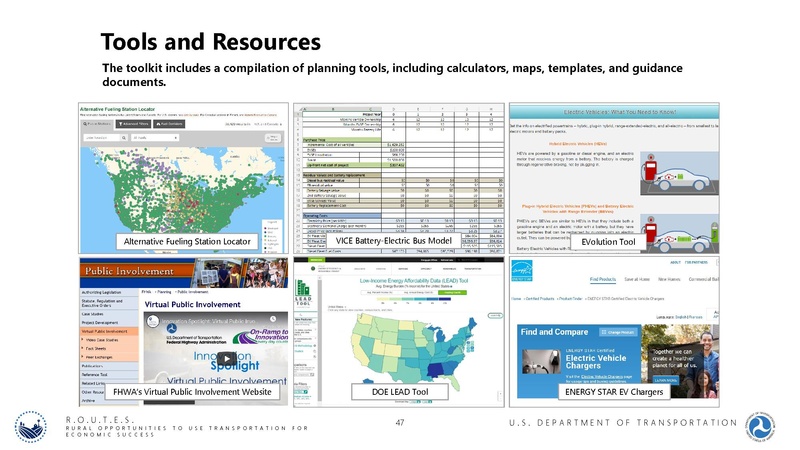This screenshot has height=450, width=800.
Task: Play the Innovation Spotlight video
Action: click(x=227, y=358)
